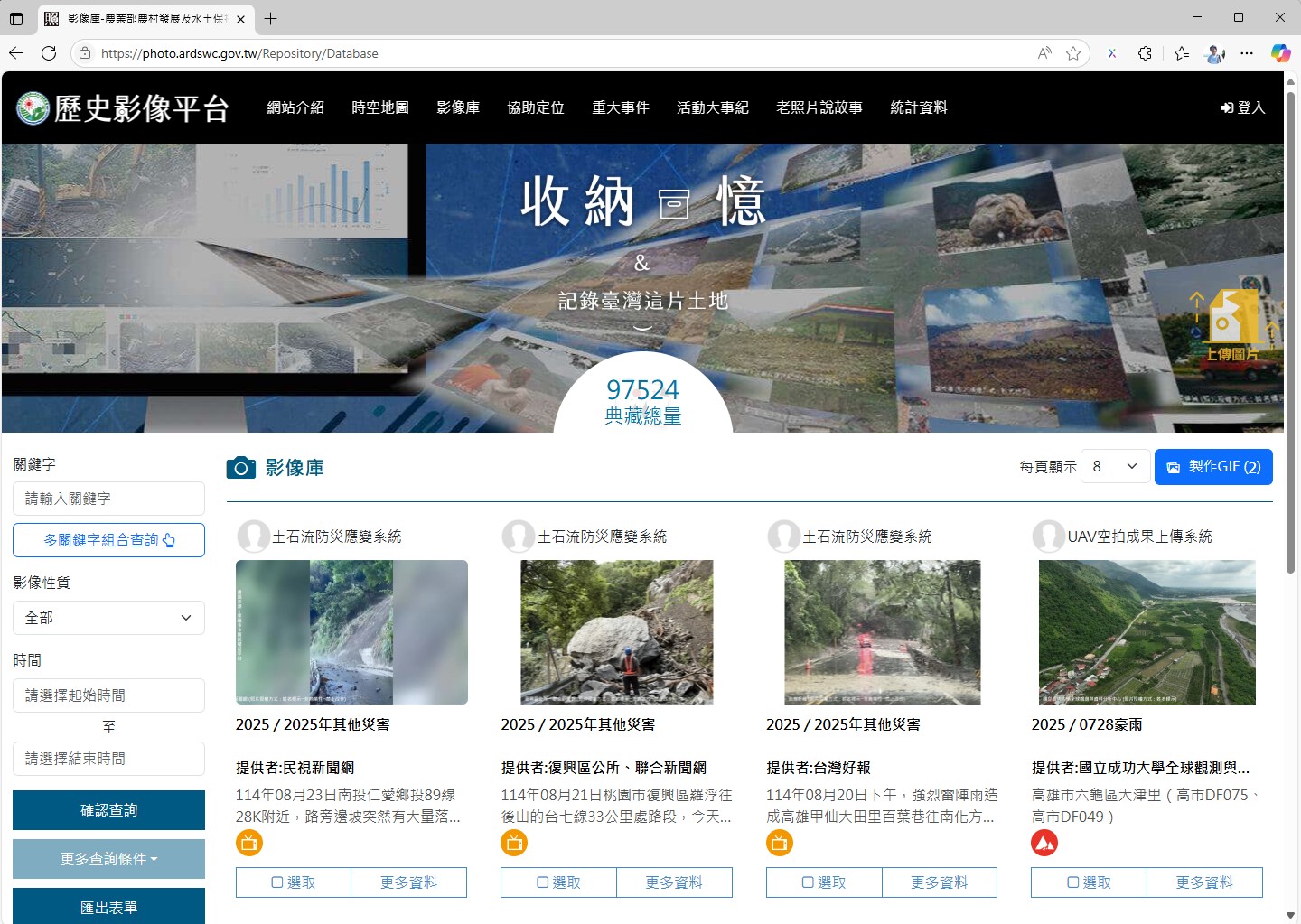Select the UAV 0728豪雨 card checkbox
Screen dimensions: 1301x924
(1089, 882)
